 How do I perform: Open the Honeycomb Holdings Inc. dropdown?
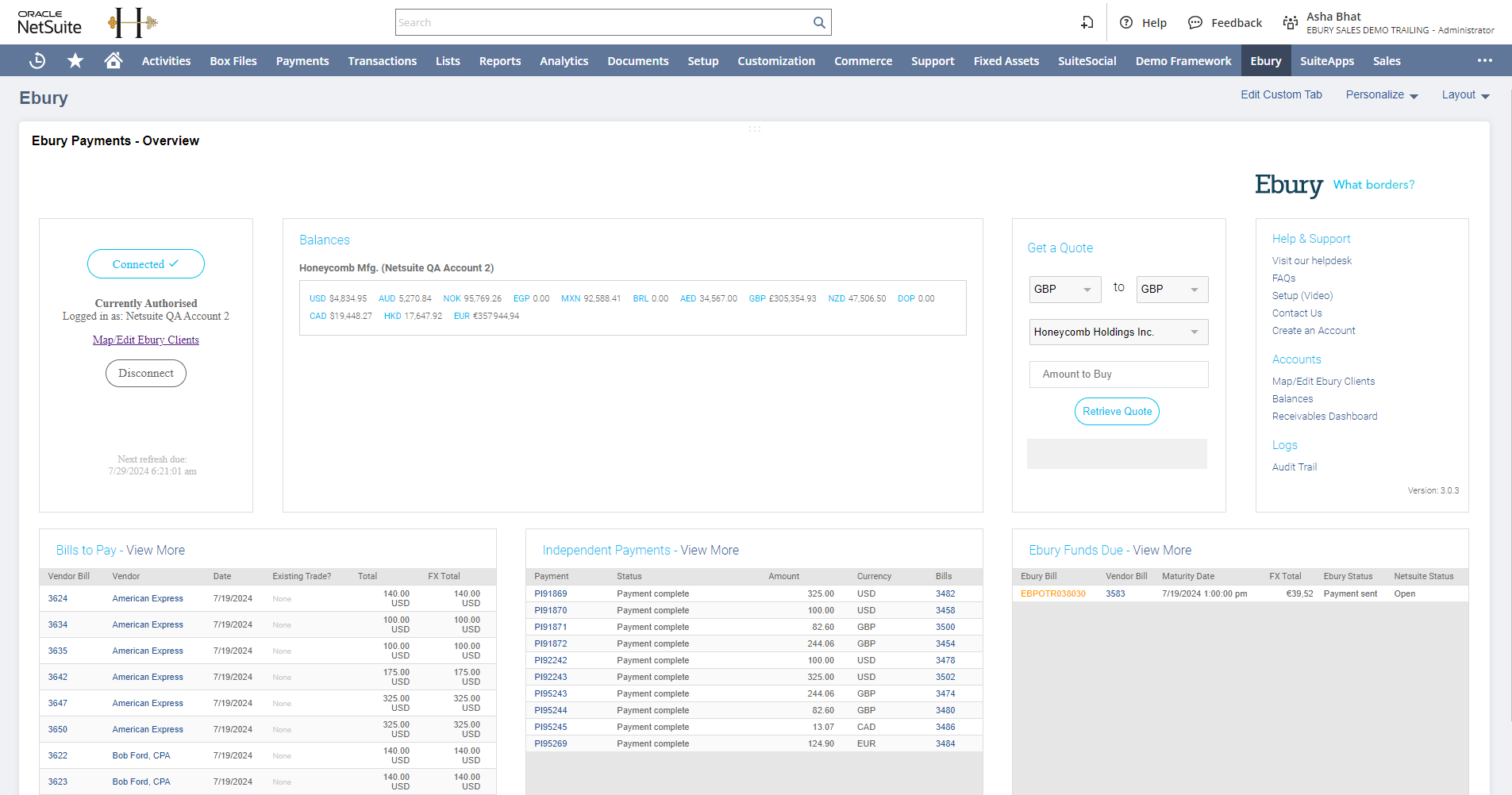tap(1118, 332)
